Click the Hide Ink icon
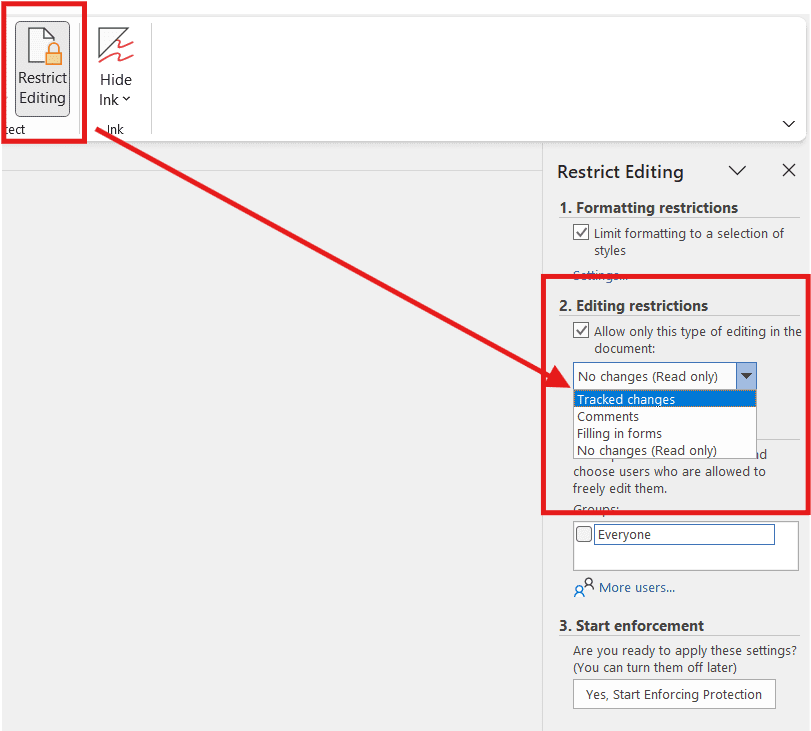The image size is (811, 731). [115, 44]
